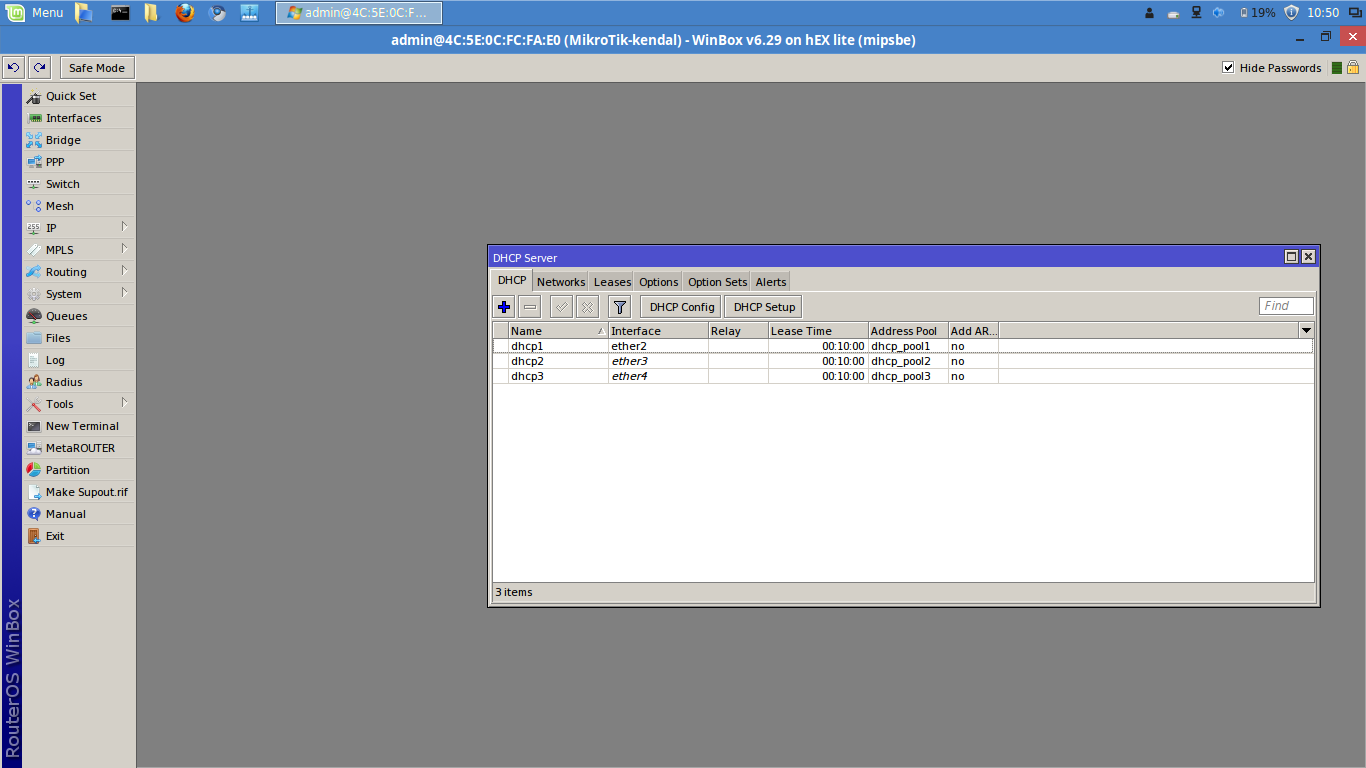Screen dimensions: 1366x768
Task: Click the Queues sidebar icon
Action: tap(34, 316)
